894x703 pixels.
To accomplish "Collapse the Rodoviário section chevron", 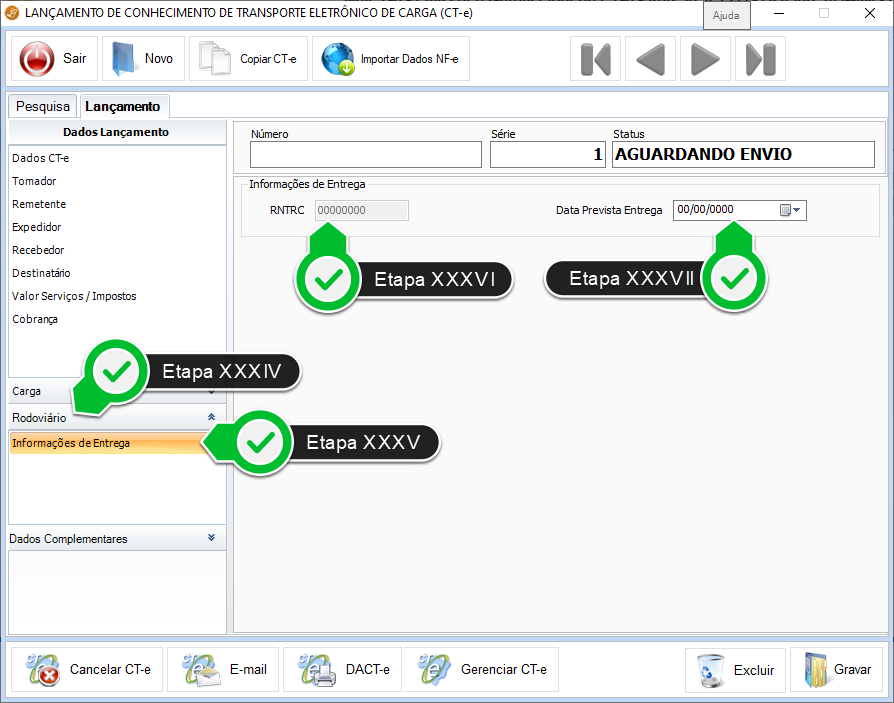I will (212, 417).
